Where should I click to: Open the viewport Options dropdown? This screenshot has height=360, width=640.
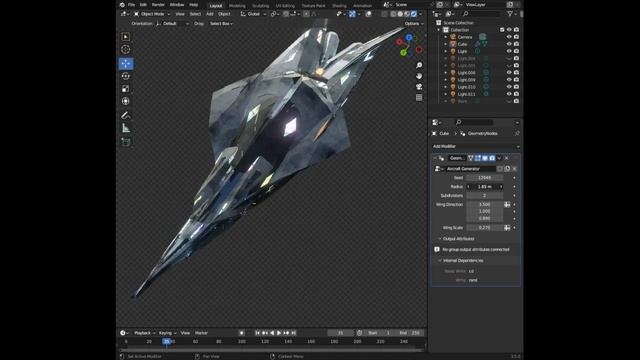click(414, 24)
